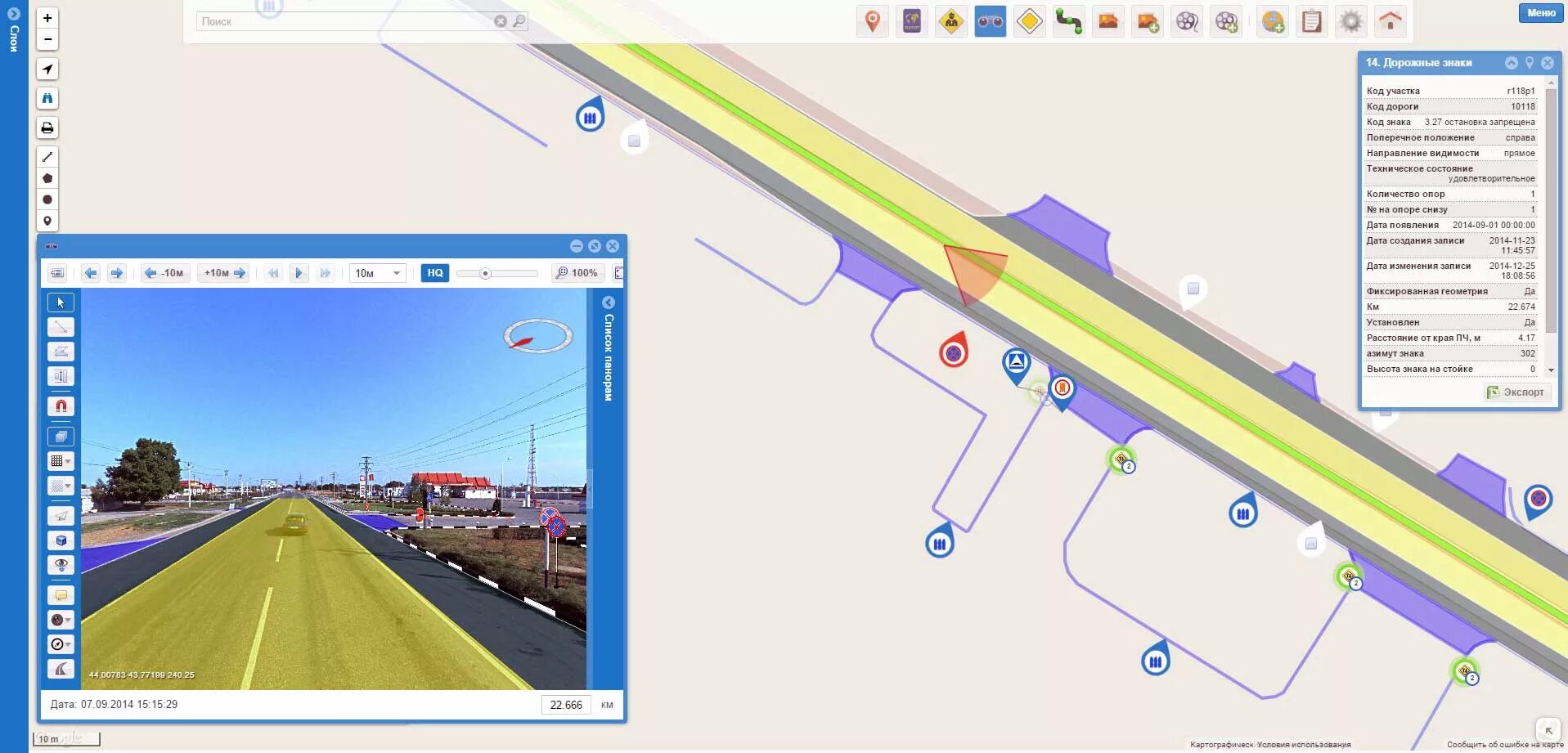Open the film reel video icon
The image size is (1568, 753).
1187,21
